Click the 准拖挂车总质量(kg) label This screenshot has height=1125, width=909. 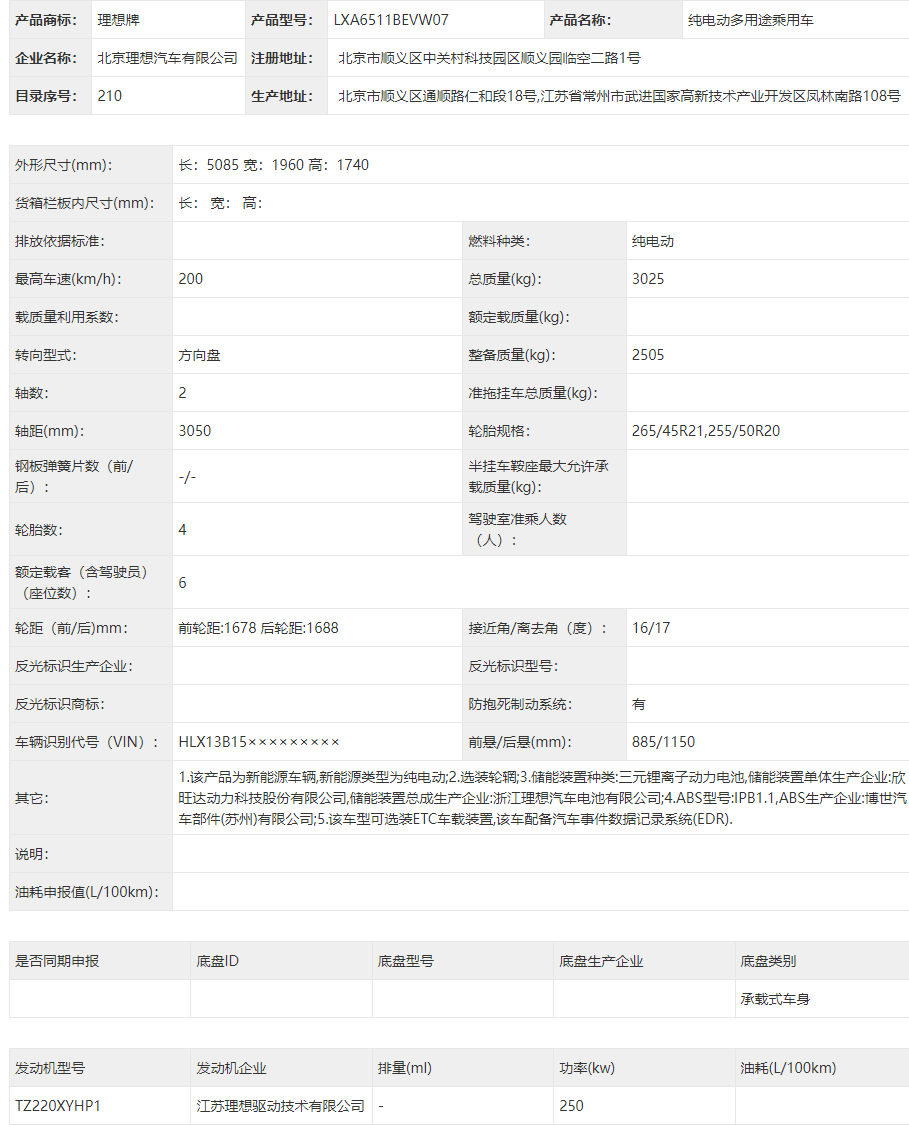coord(533,393)
